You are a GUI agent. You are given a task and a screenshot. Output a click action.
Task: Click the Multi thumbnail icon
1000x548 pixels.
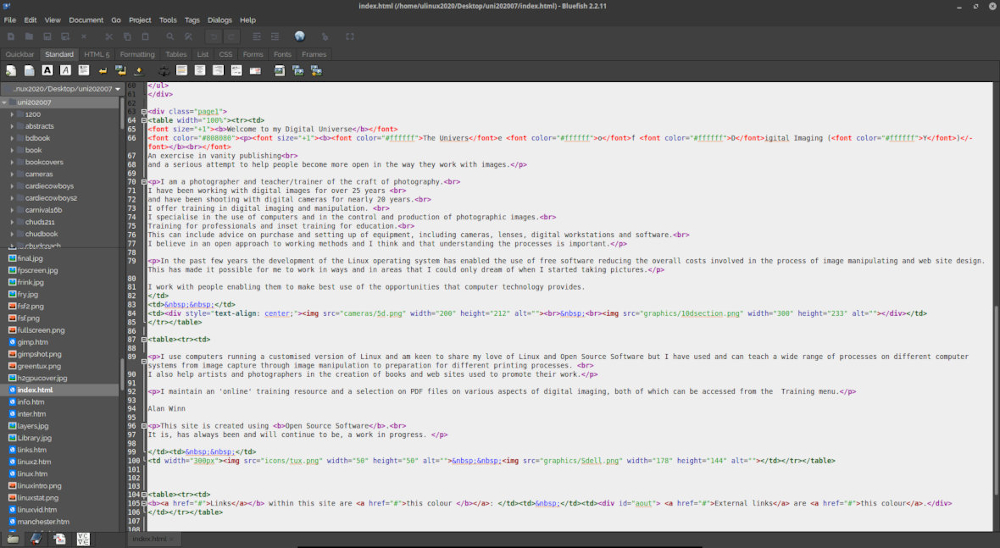[x=316, y=70]
